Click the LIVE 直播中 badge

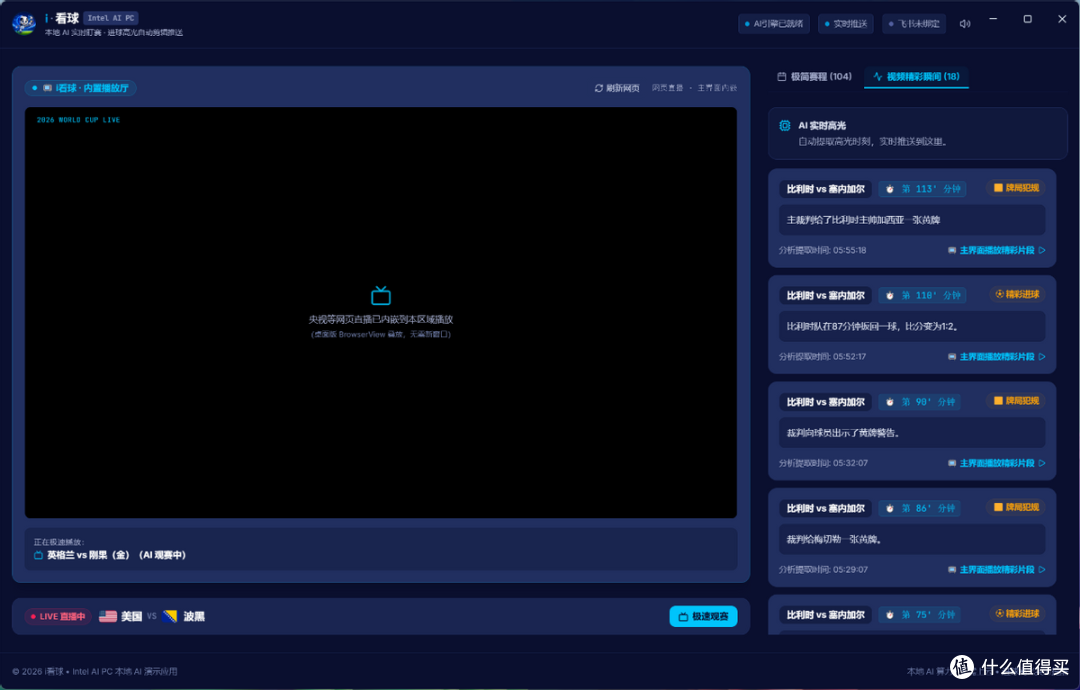coord(58,616)
